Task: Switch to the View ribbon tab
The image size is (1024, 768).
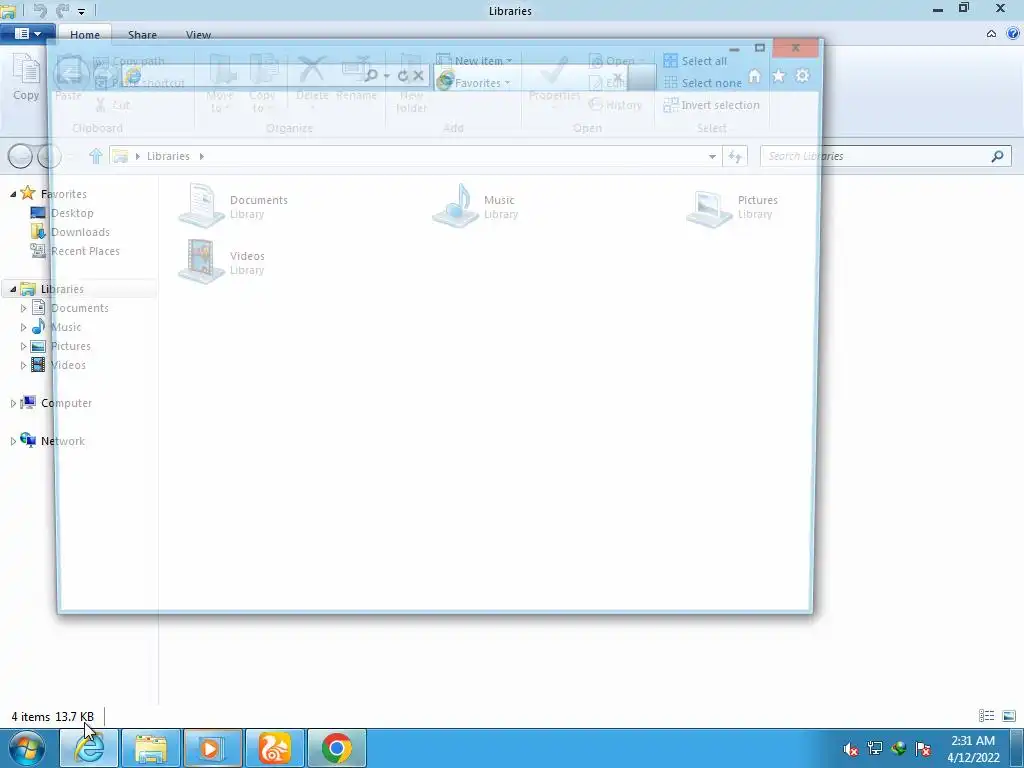Action: (x=199, y=35)
